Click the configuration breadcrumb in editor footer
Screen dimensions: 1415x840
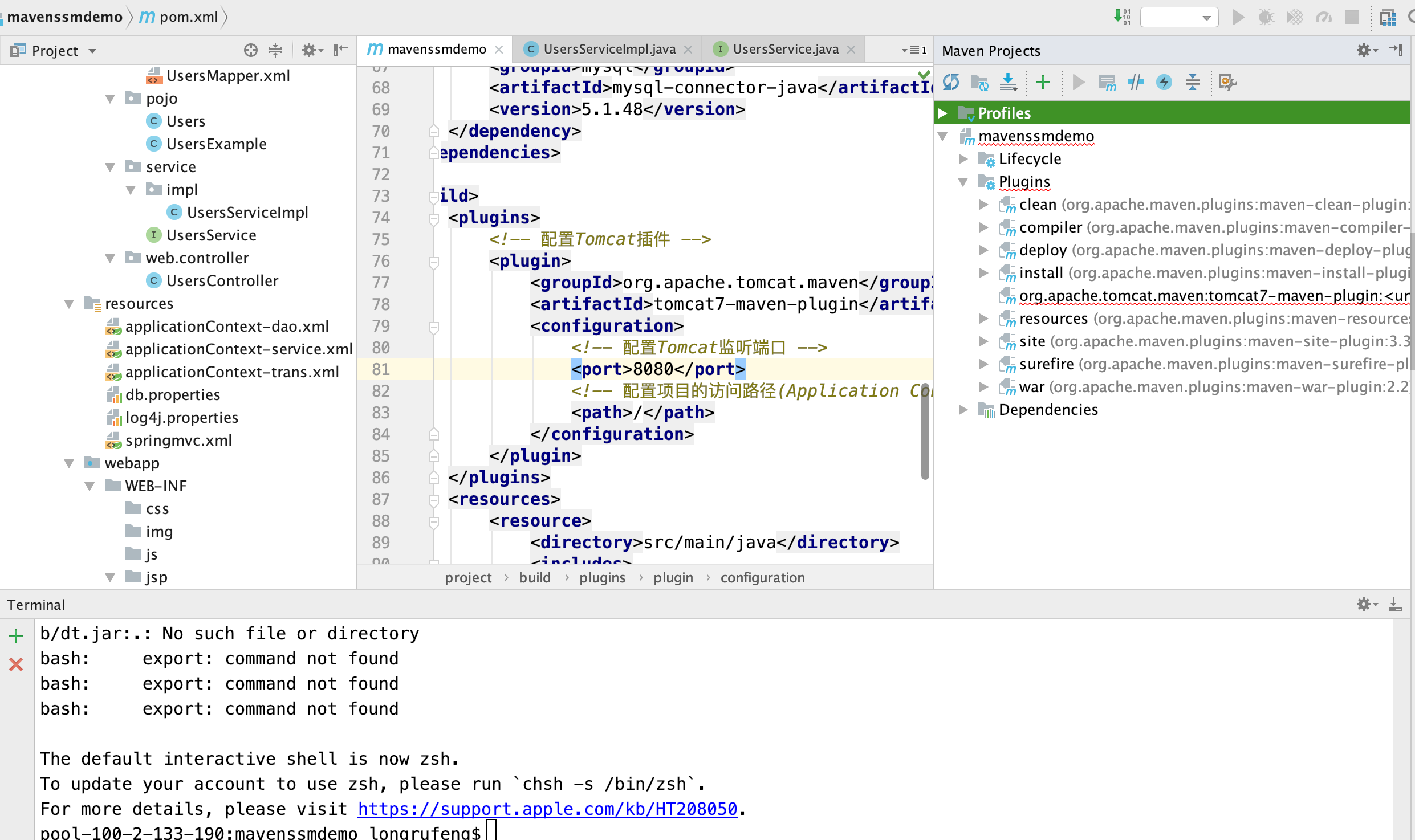click(762, 577)
